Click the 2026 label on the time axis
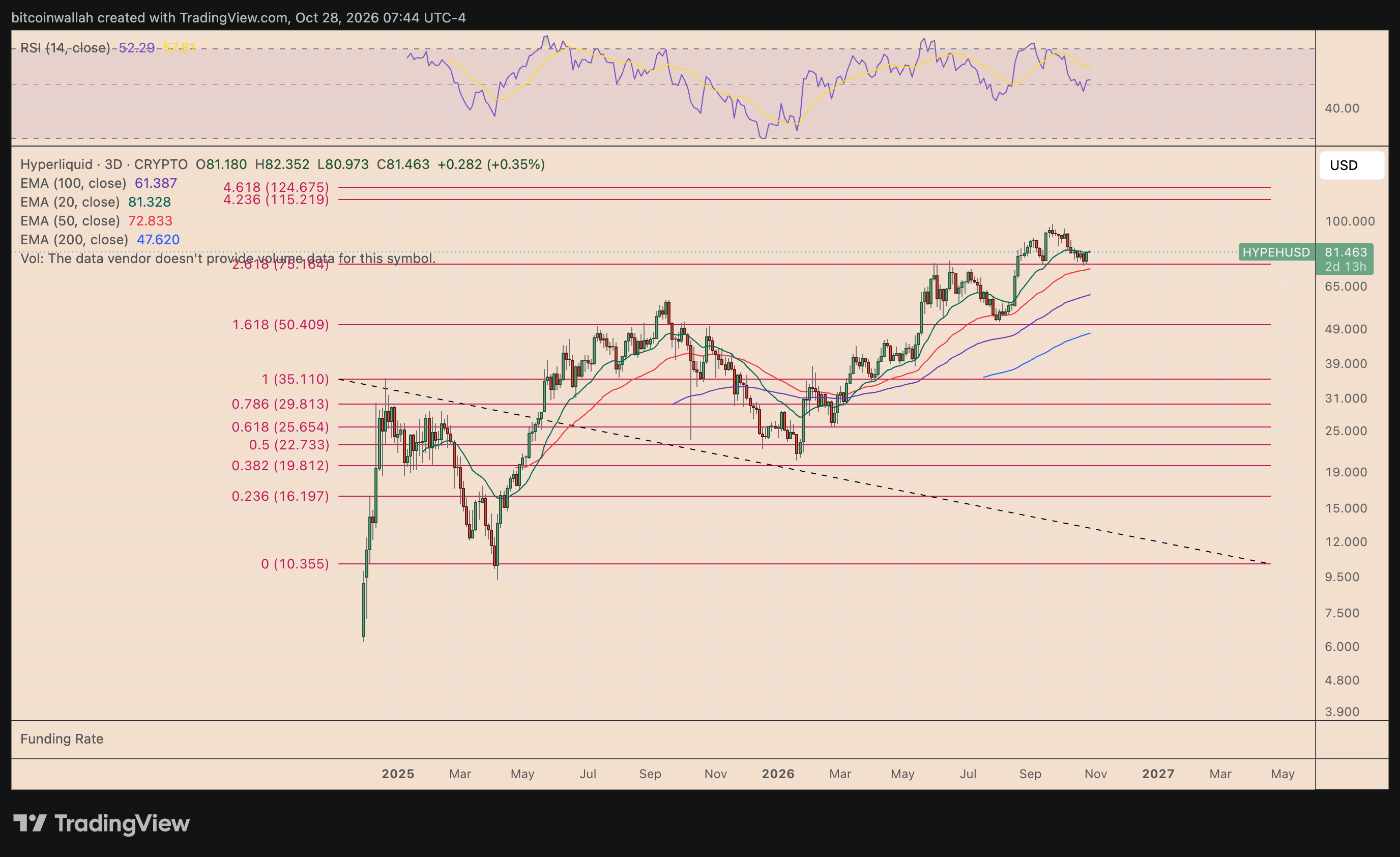The image size is (1400, 857). 778,774
